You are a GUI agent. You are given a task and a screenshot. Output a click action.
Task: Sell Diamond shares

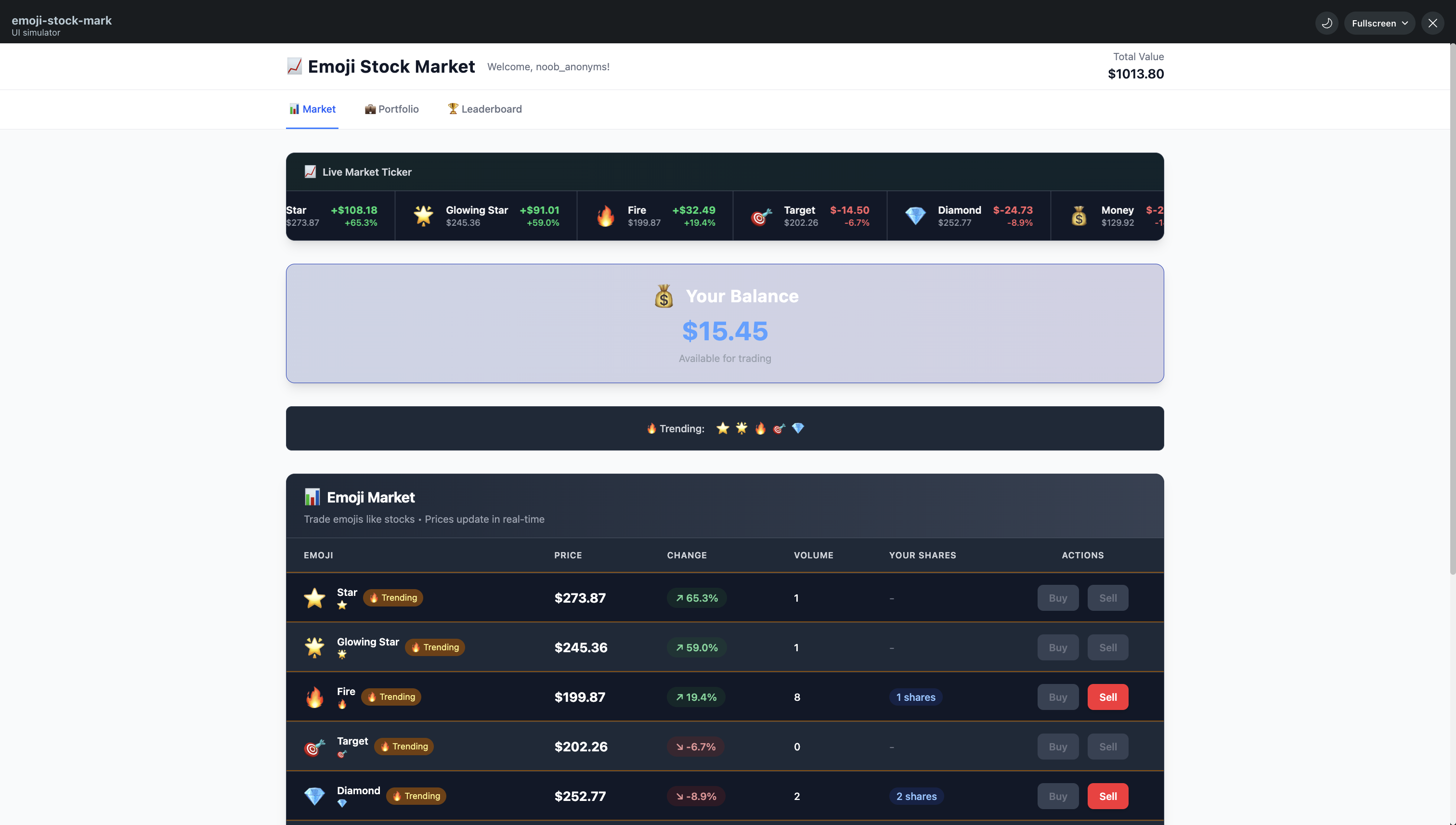pos(1107,796)
